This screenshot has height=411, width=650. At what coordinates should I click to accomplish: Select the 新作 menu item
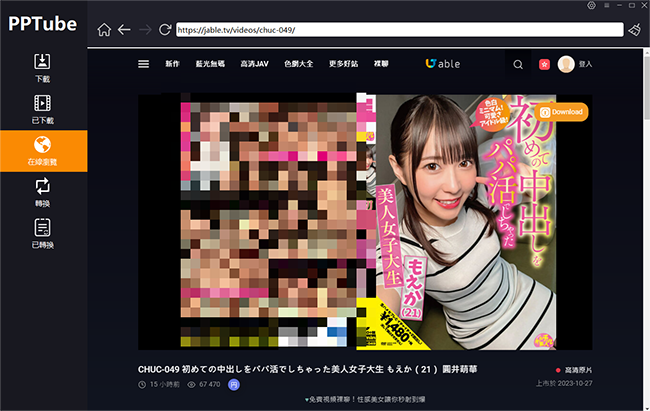[172, 64]
